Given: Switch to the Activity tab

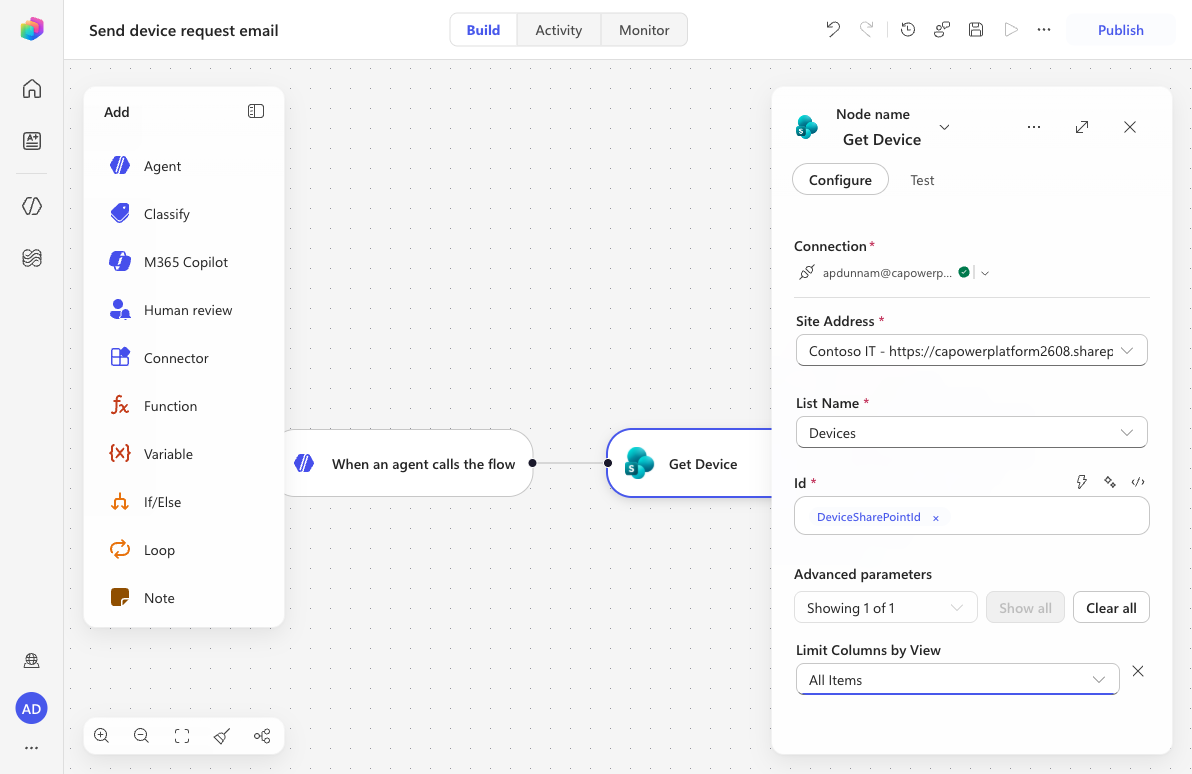Looking at the screenshot, I should pyautogui.click(x=559, y=30).
